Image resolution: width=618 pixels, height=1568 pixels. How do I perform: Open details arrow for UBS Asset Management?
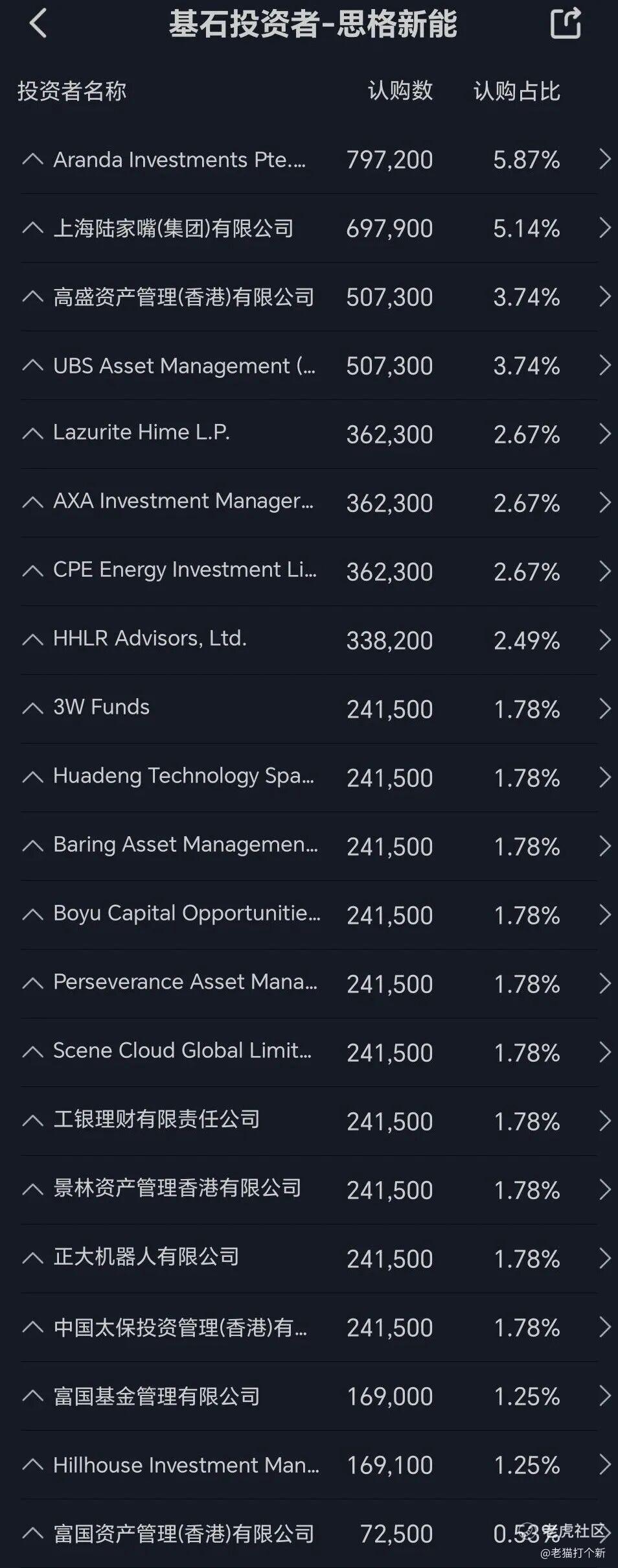(604, 366)
